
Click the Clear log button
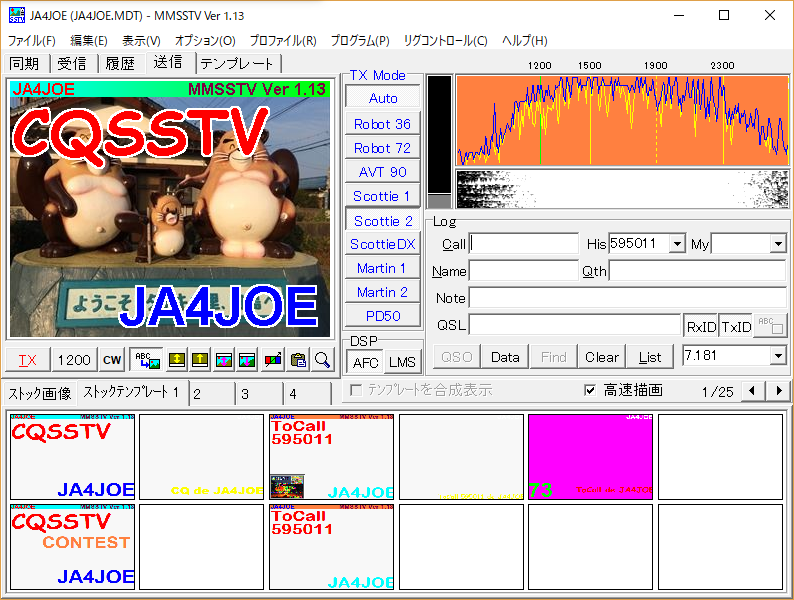602,357
